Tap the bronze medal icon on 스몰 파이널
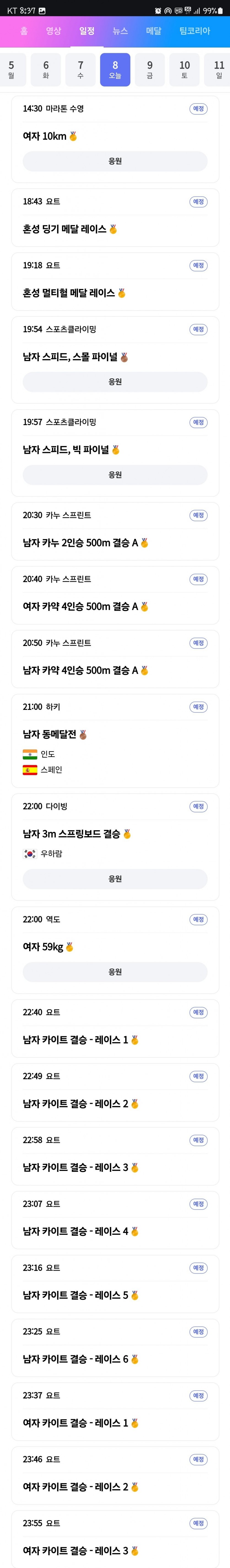Image resolution: width=230 pixels, height=1568 pixels. coord(124,357)
